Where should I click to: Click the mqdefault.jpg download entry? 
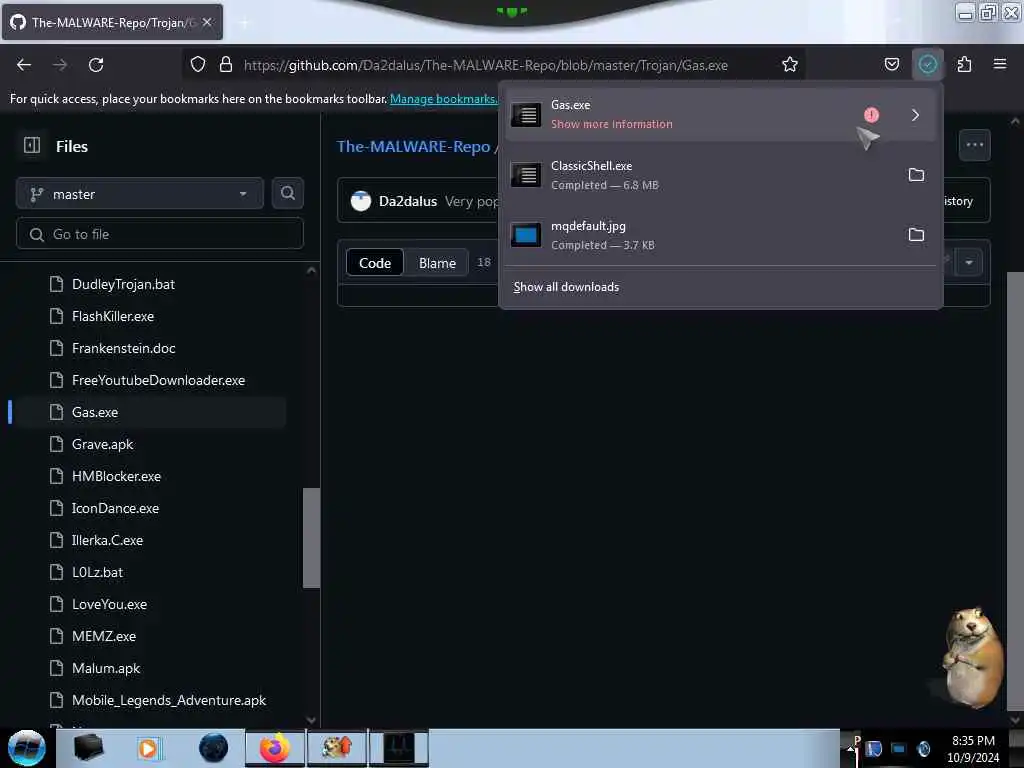pyautogui.click(x=721, y=235)
